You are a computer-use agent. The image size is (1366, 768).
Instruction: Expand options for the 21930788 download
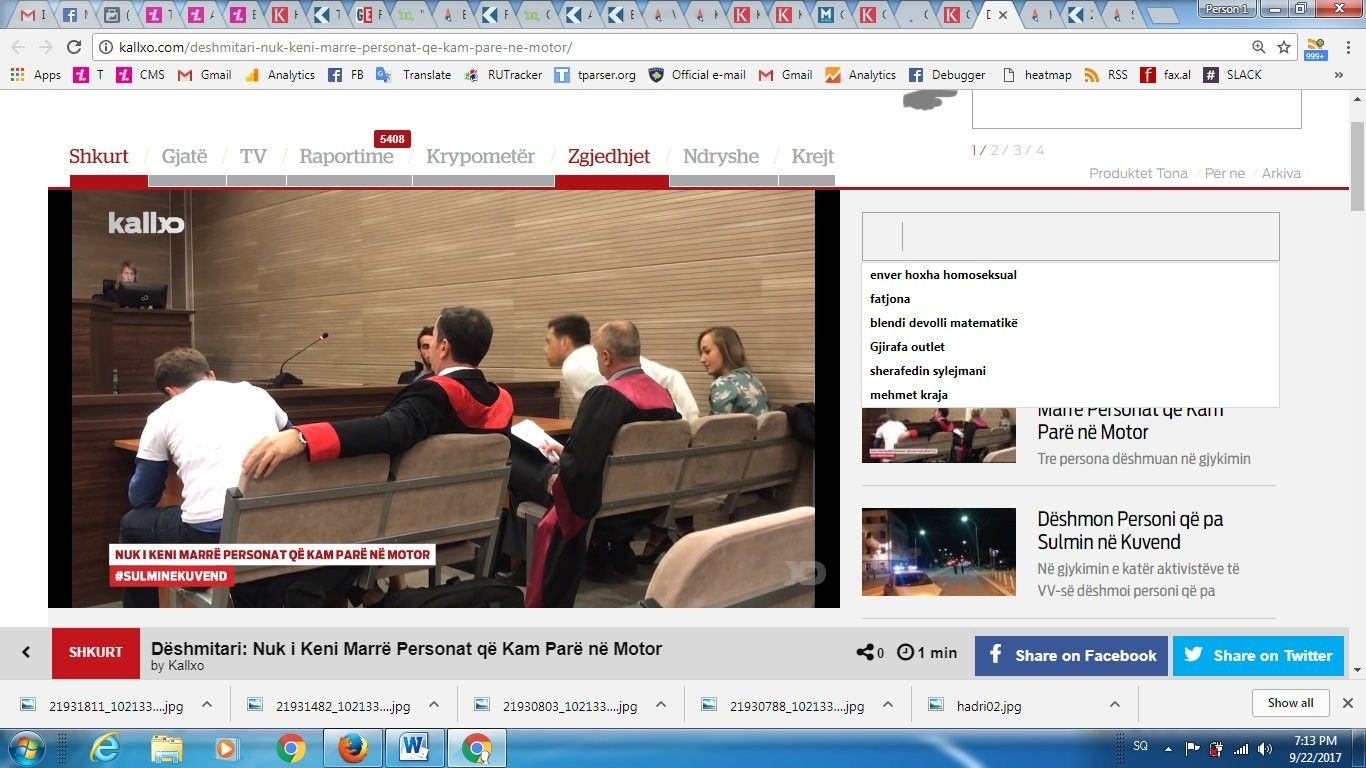888,705
